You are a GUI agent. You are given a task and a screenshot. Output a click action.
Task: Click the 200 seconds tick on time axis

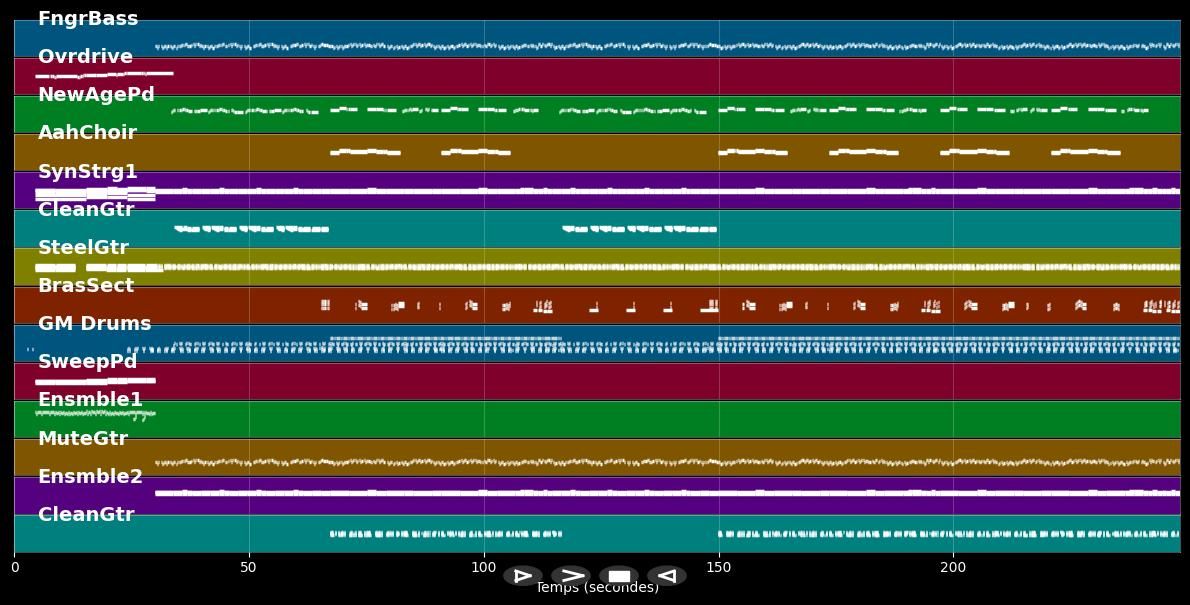pyautogui.click(x=953, y=568)
